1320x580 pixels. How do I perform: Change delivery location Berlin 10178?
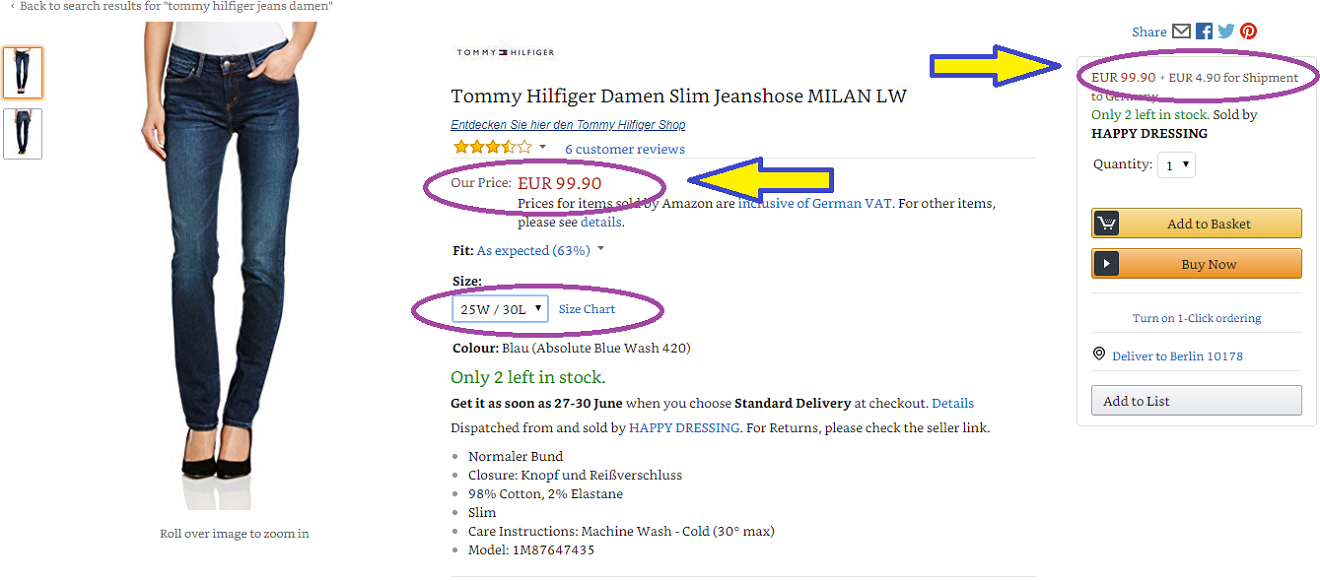1177,356
